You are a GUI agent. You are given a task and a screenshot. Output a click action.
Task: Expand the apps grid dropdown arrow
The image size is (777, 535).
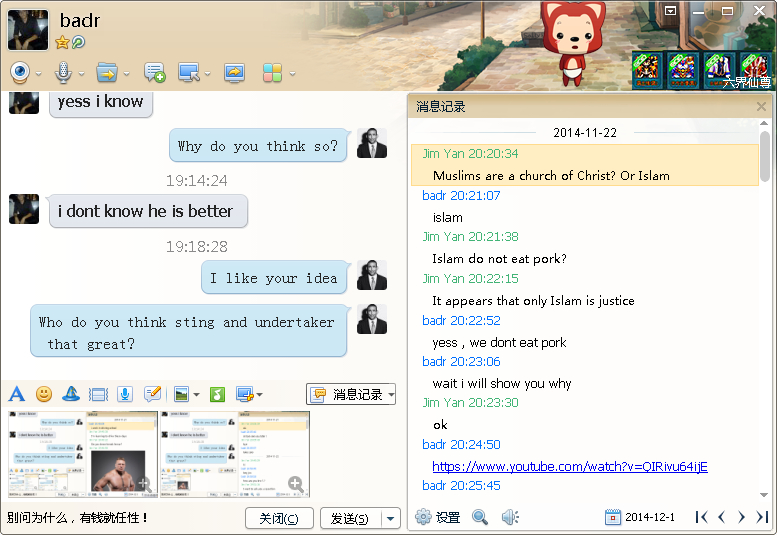coord(292,74)
